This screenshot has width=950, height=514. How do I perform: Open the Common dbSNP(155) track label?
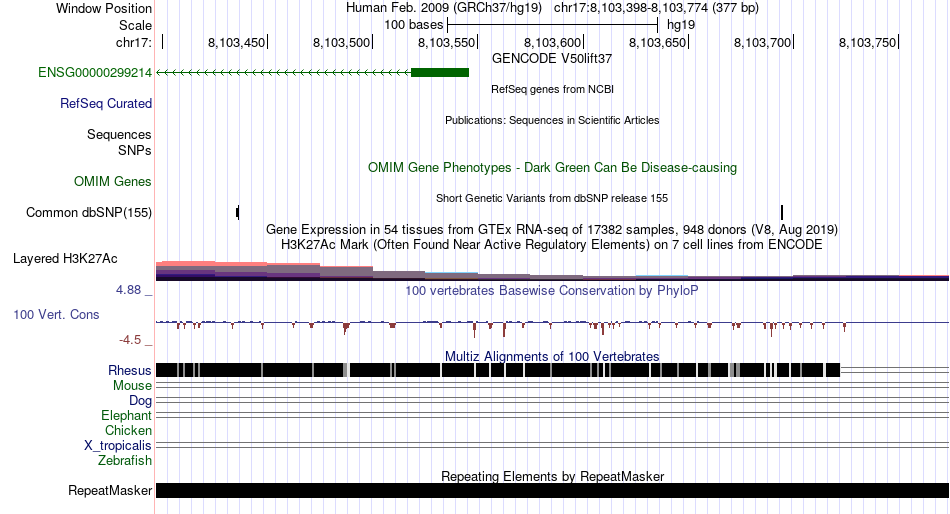(89, 213)
